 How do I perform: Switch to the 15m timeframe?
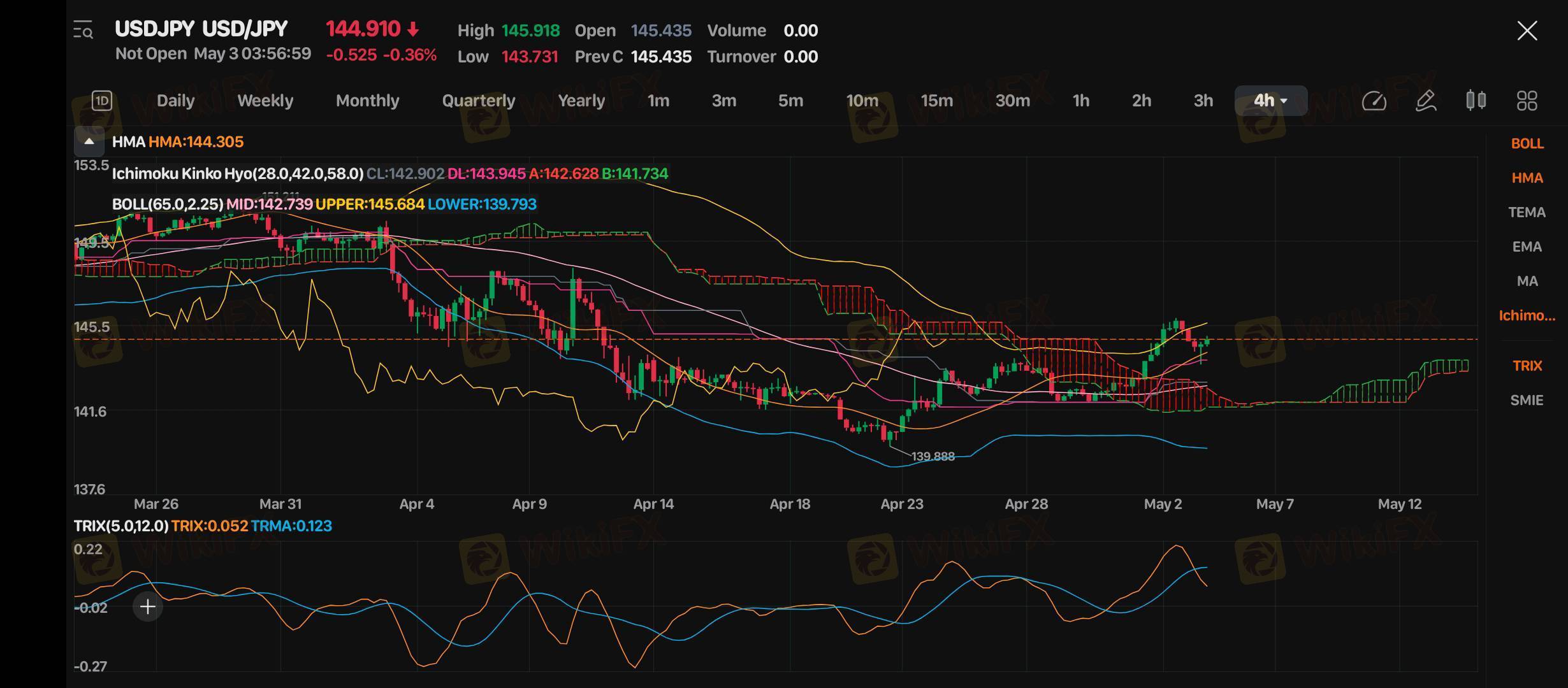click(x=936, y=101)
